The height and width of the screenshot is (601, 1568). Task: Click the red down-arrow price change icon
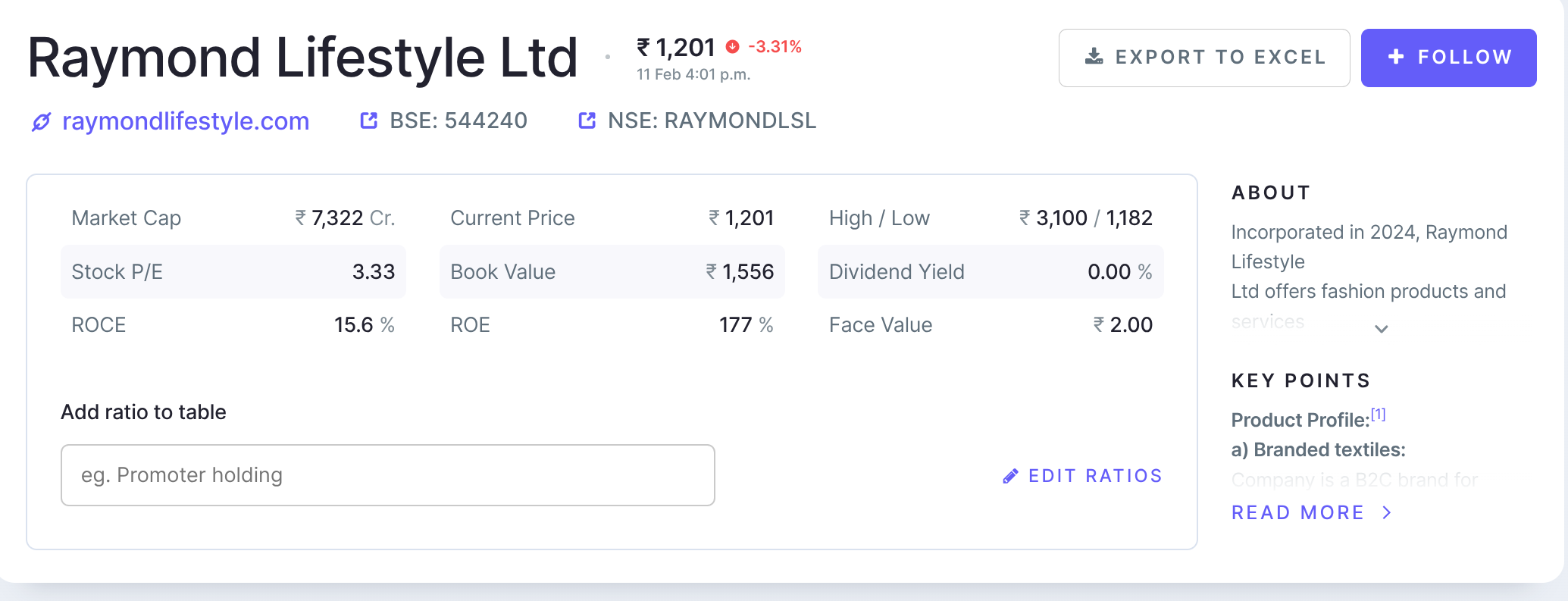point(732,47)
